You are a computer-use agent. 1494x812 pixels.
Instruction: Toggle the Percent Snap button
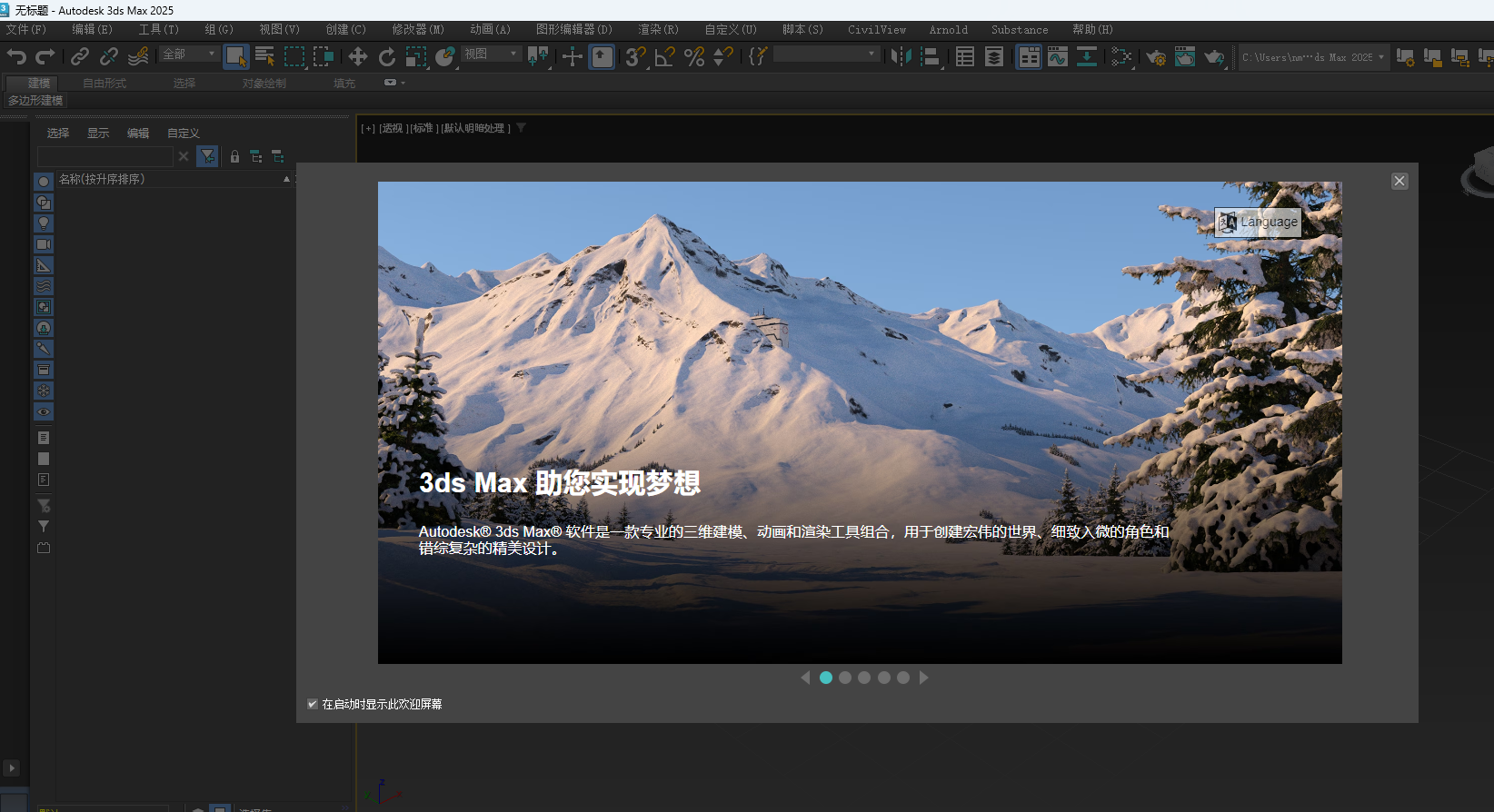tap(694, 57)
